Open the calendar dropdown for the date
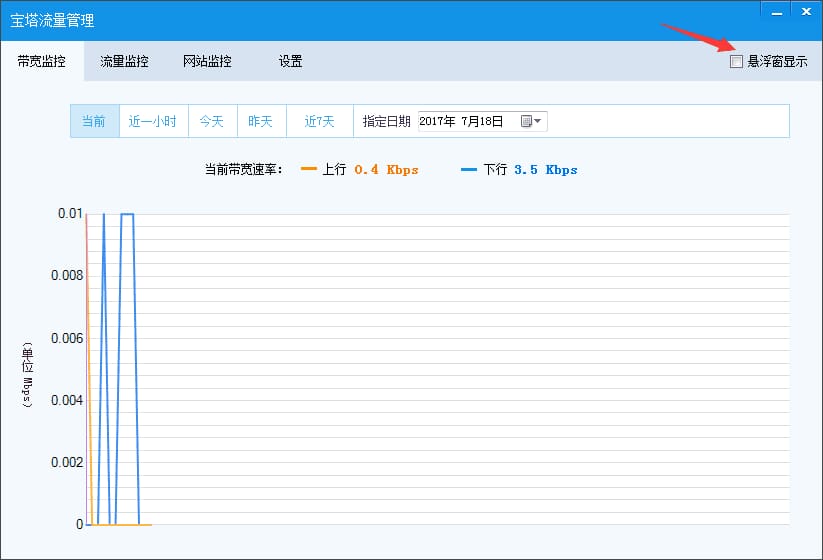Screen dimensions: 823x560 pos(537,121)
